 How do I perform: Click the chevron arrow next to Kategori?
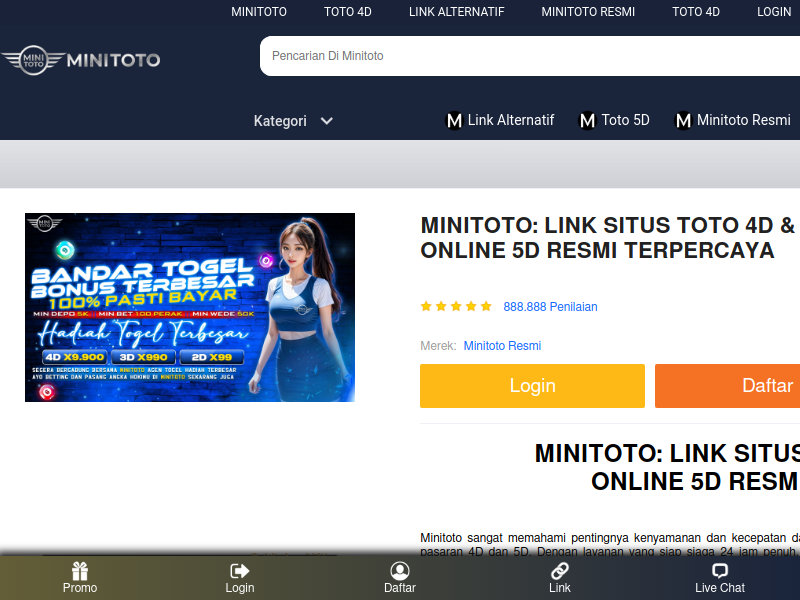pyautogui.click(x=326, y=121)
